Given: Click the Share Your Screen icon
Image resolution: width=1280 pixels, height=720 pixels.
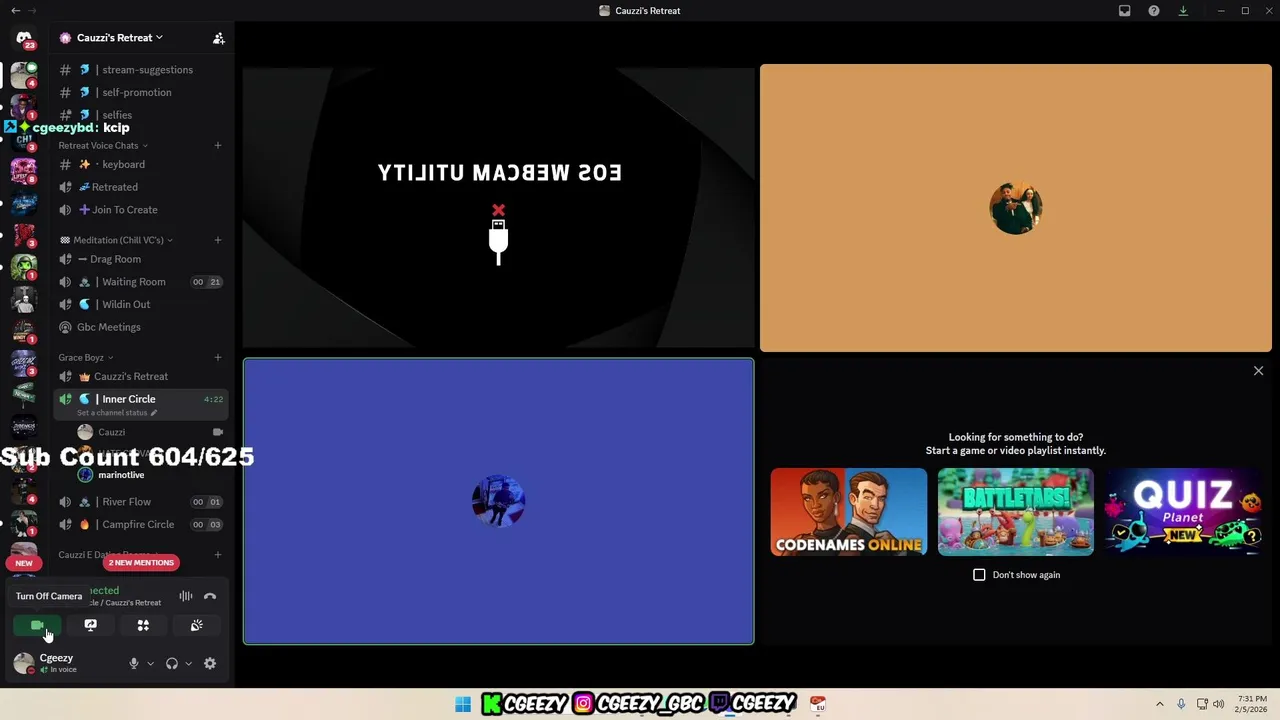Looking at the screenshot, I should pyautogui.click(x=90, y=626).
